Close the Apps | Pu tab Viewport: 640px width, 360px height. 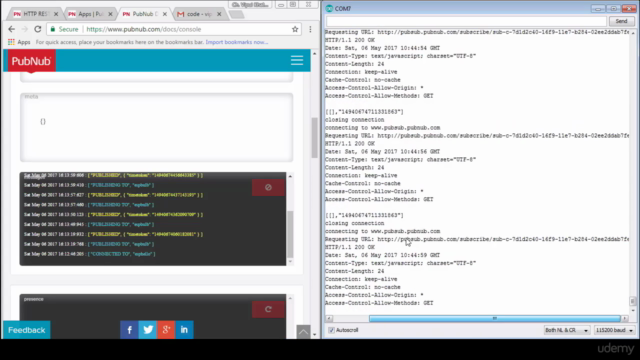[110, 14]
